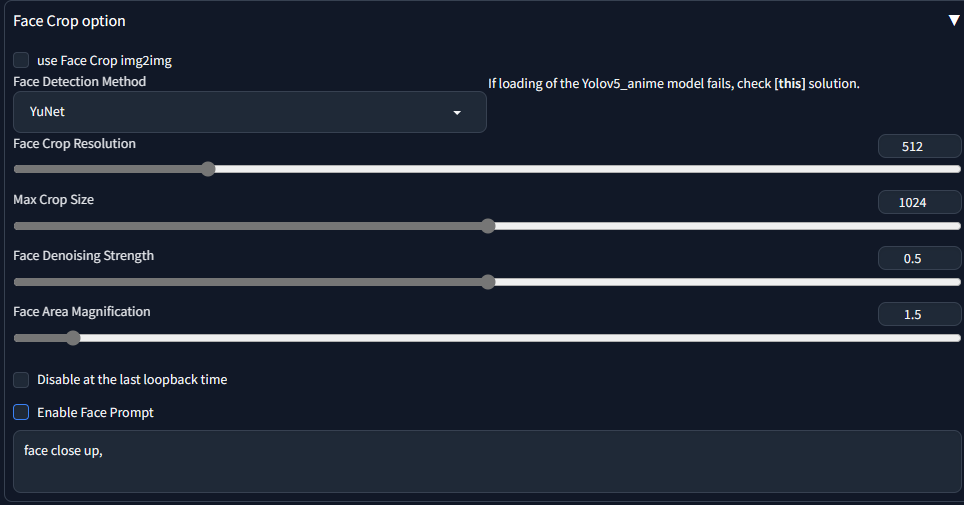The image size is (964, 505).
Task: Open the Face Detection Method dropdown arrow
Action: [457, 113]
